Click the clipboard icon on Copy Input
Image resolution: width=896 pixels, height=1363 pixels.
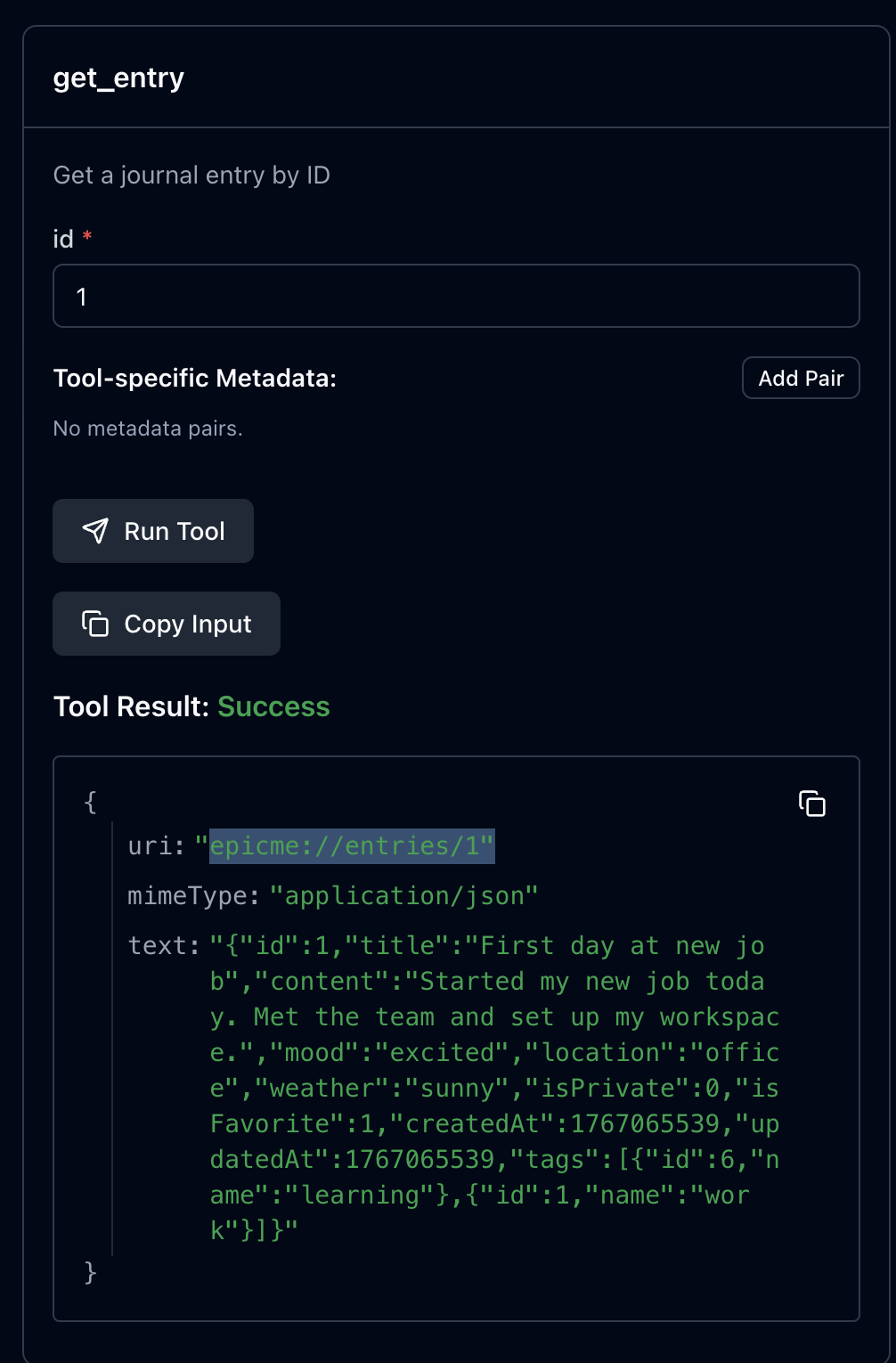point(95,624)
